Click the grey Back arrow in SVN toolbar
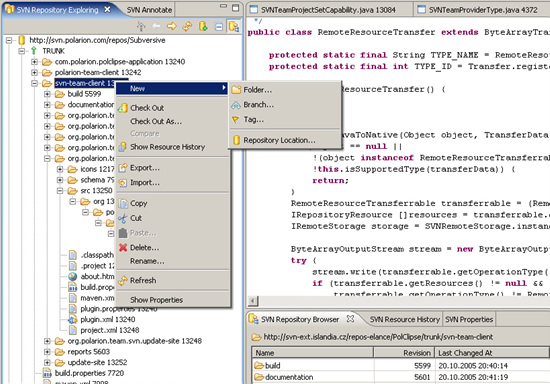The width and height of the screenshot is (550, 384). point(156,26)
